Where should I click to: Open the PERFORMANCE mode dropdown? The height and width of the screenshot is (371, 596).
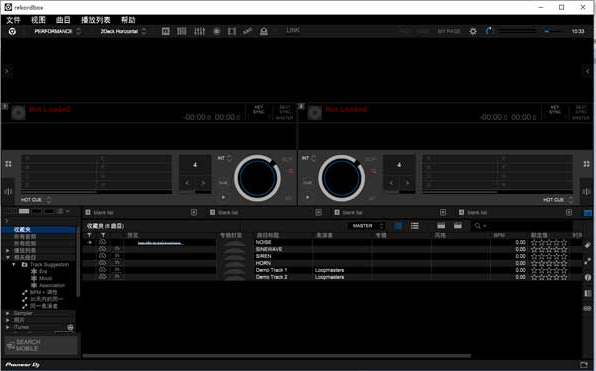click(57, 31)
